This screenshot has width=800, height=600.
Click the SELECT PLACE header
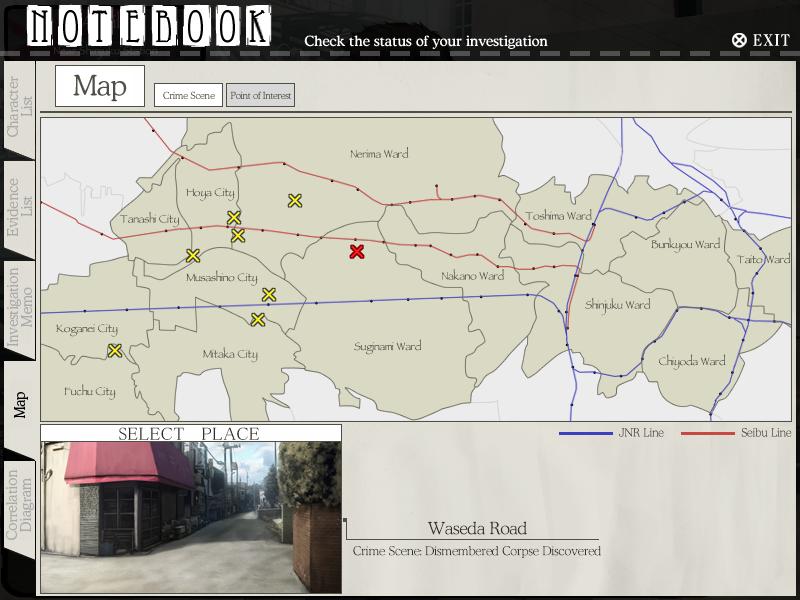pyautogui.click(x=189, y=434)
